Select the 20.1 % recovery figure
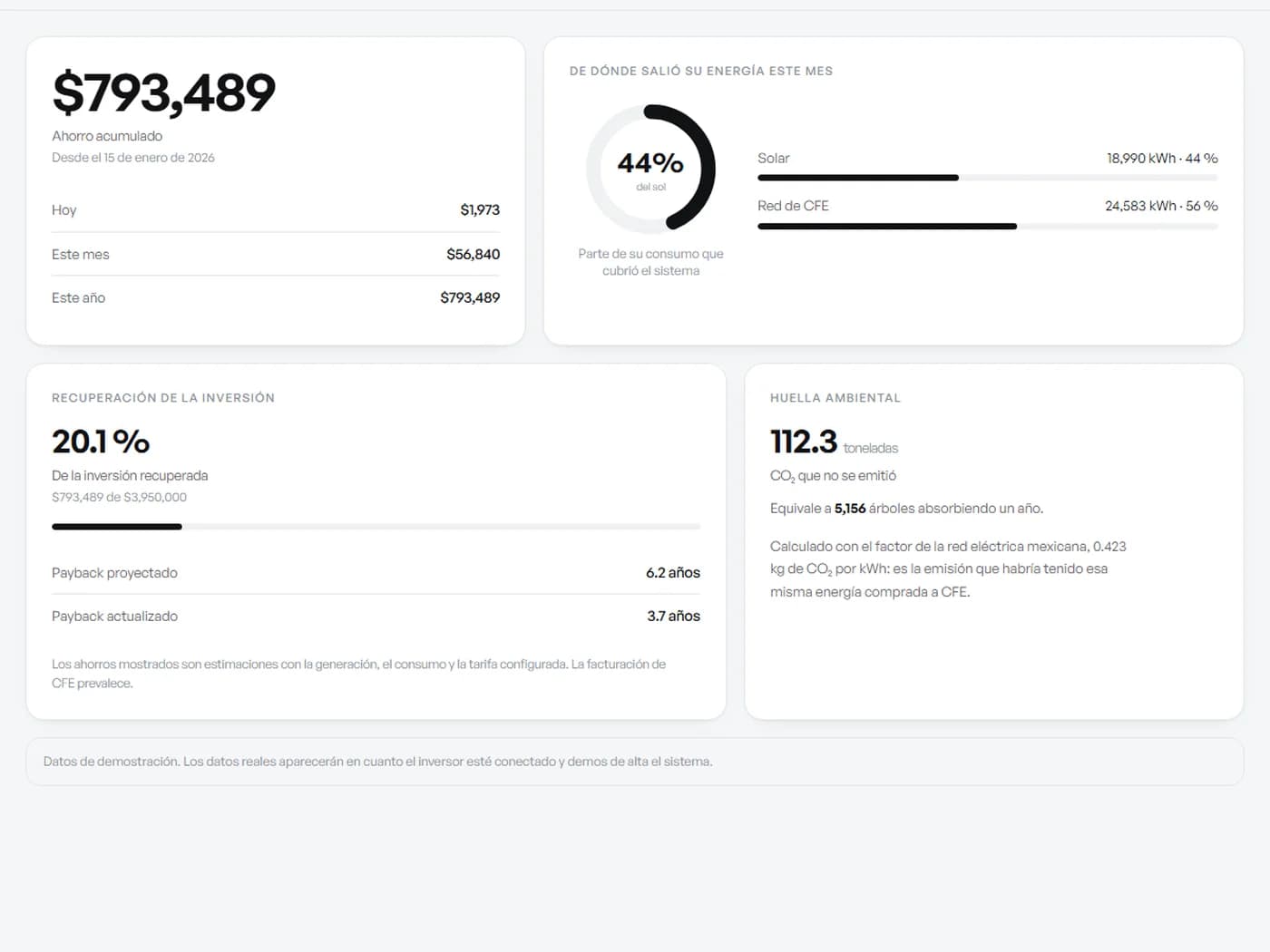The height and width of the screenshot is (952, 1270). tap(101, 442)
